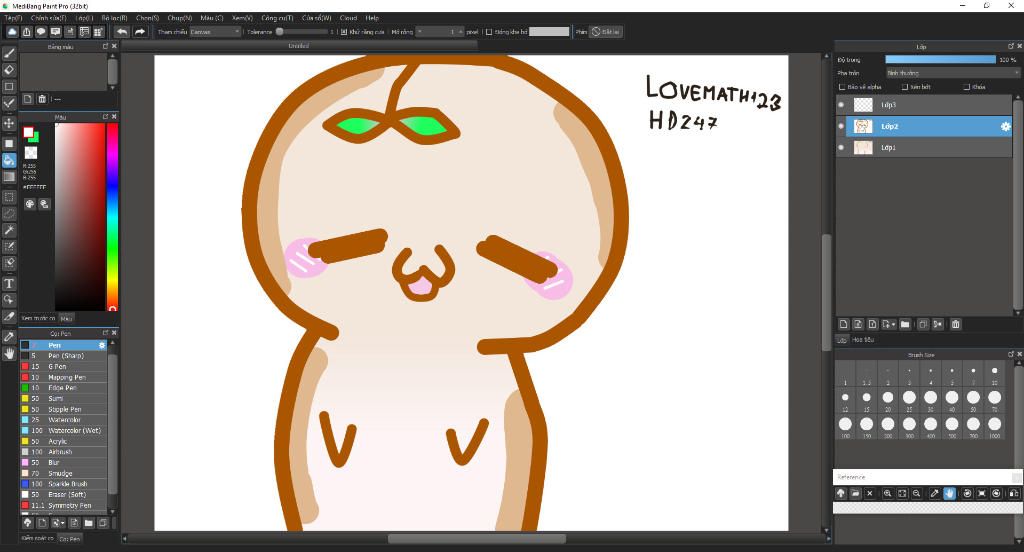Select the Dot/Shape fill tool
The height and width of the screenshot is (552, 1024).
9,143
